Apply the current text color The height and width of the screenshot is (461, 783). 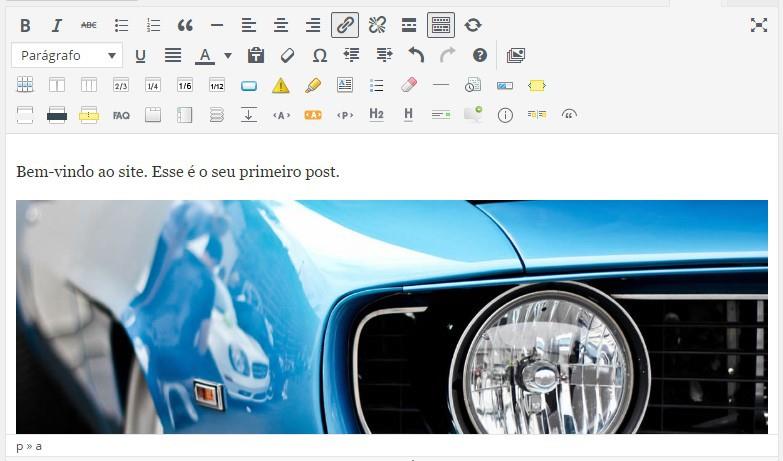point(205,55)
